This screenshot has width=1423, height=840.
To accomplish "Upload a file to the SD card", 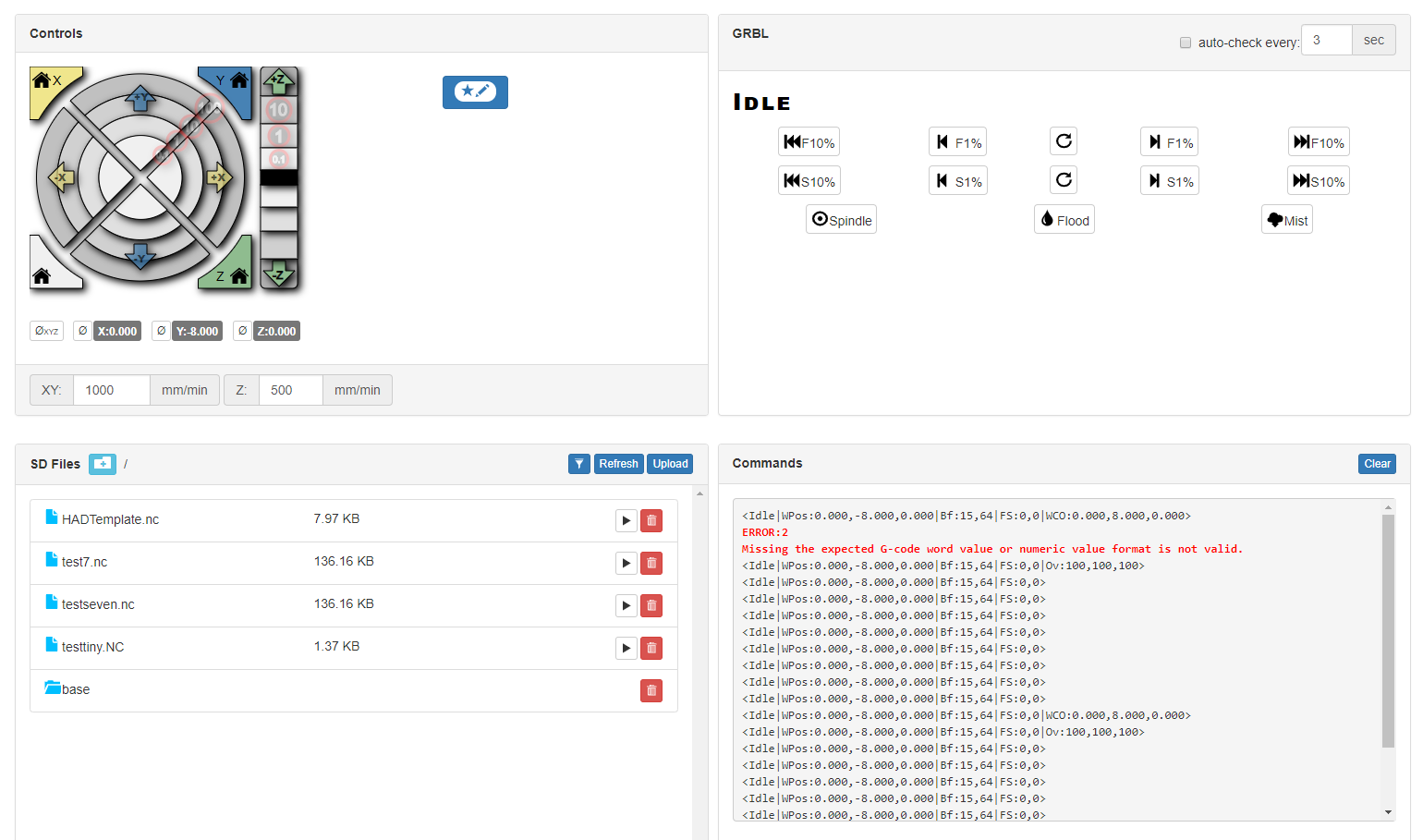I will 670,464.
